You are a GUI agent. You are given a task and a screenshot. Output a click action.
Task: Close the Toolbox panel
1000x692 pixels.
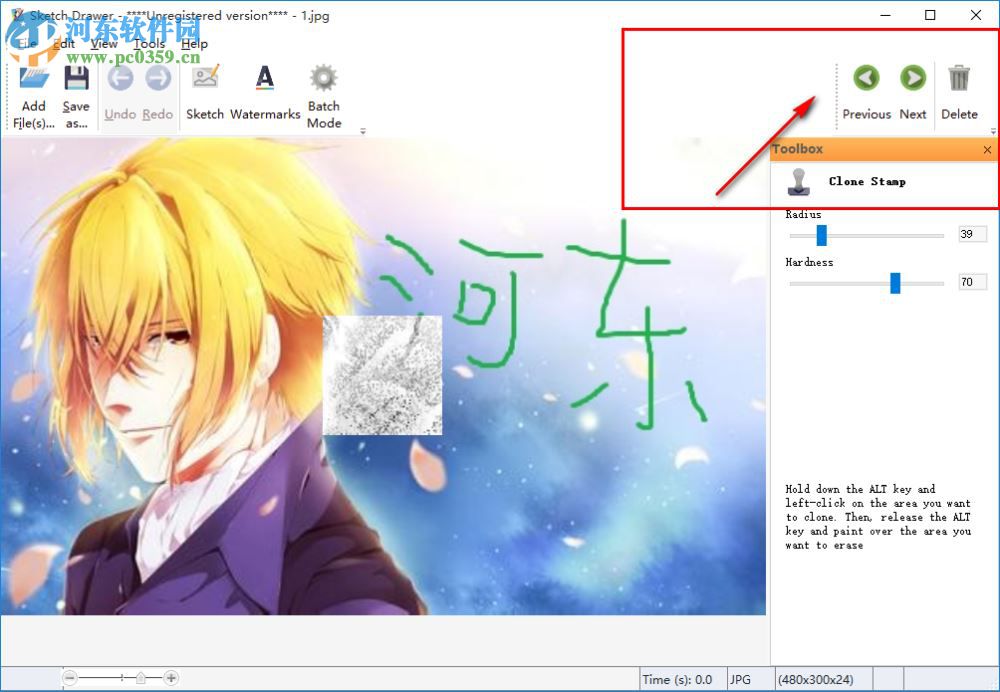(987, 149)
